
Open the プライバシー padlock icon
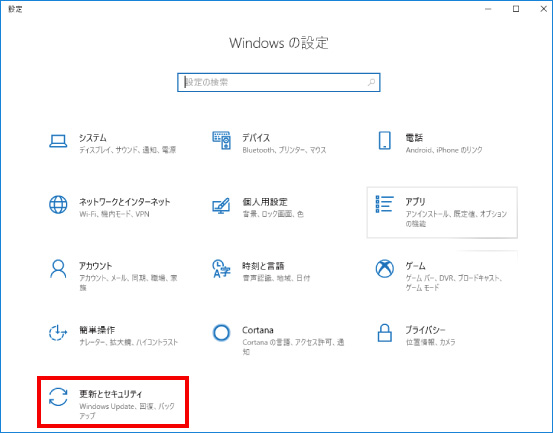tap(384, 333)
